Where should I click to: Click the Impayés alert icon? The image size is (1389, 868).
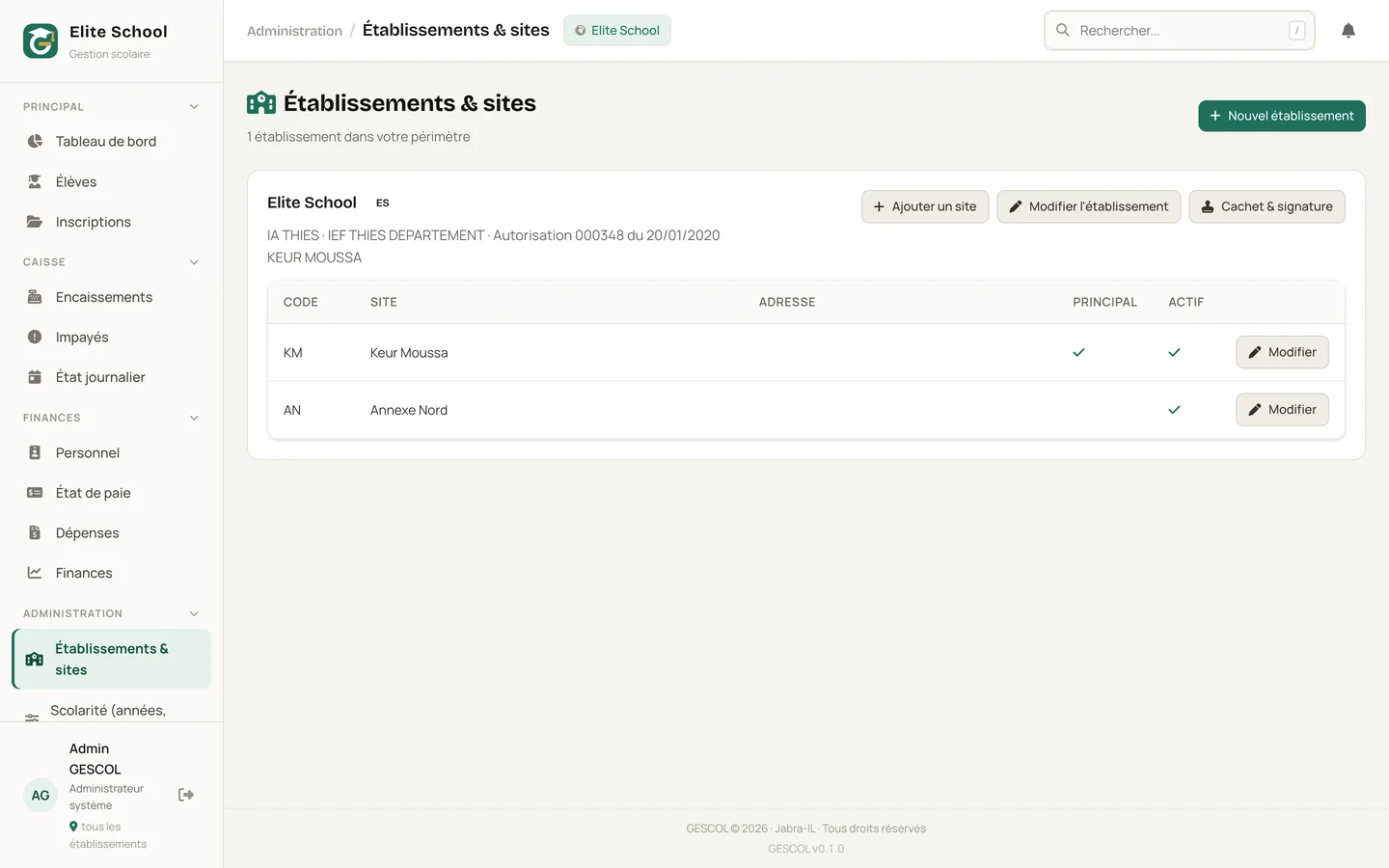click(x=35, y=337)
